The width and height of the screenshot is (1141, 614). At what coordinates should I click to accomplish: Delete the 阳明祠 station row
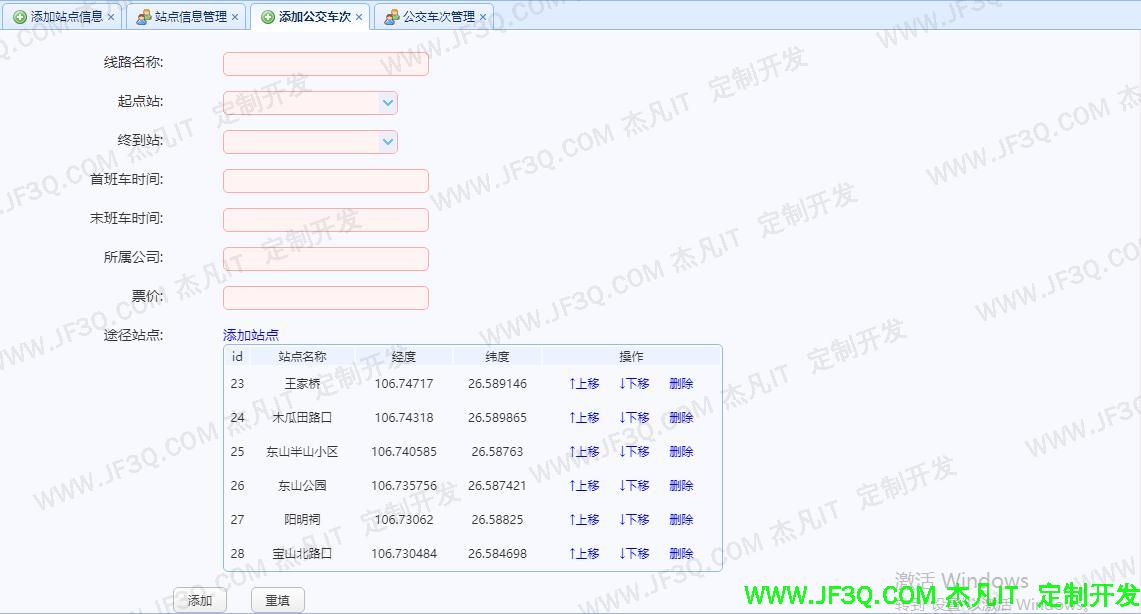(x=681, y=519)
